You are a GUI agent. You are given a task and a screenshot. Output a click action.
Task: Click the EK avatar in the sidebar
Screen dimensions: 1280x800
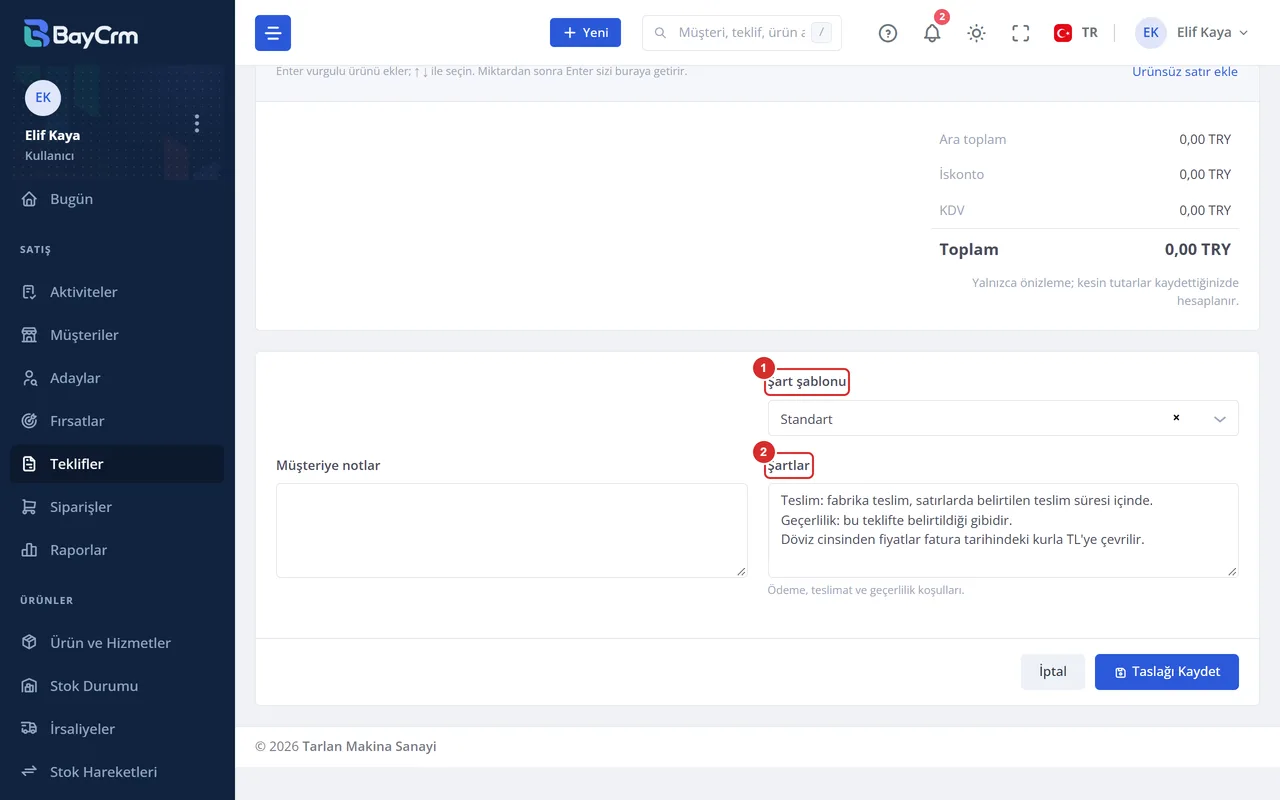(43, 98)
